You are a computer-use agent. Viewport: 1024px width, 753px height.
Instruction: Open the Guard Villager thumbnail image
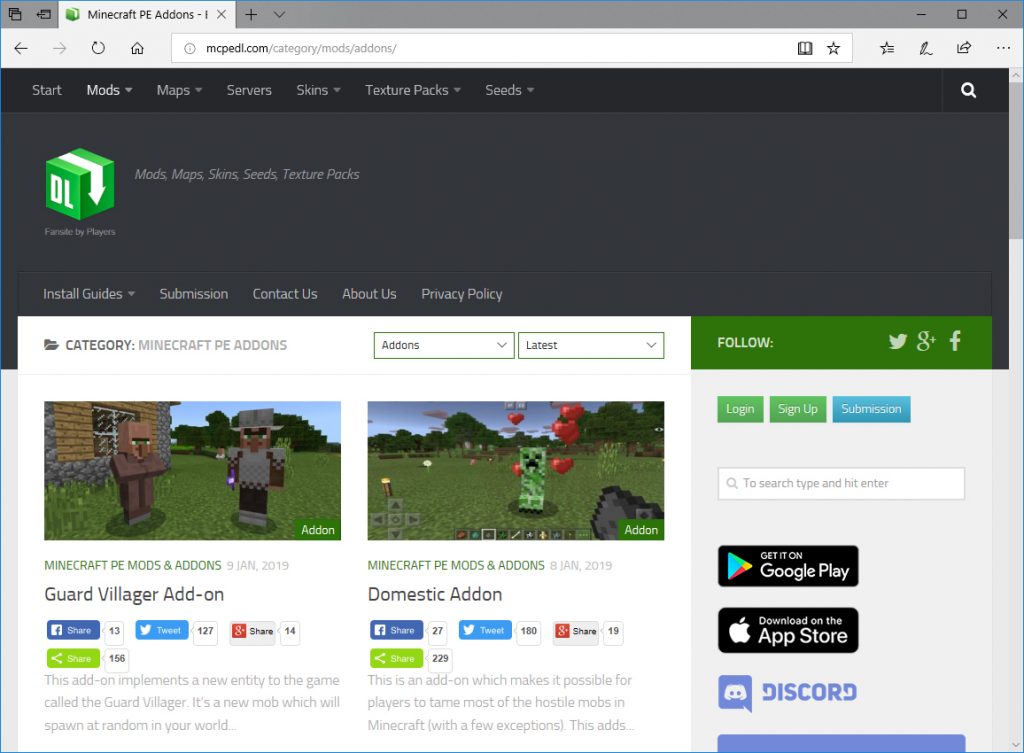pyautogui.click(x=192, y=471)
